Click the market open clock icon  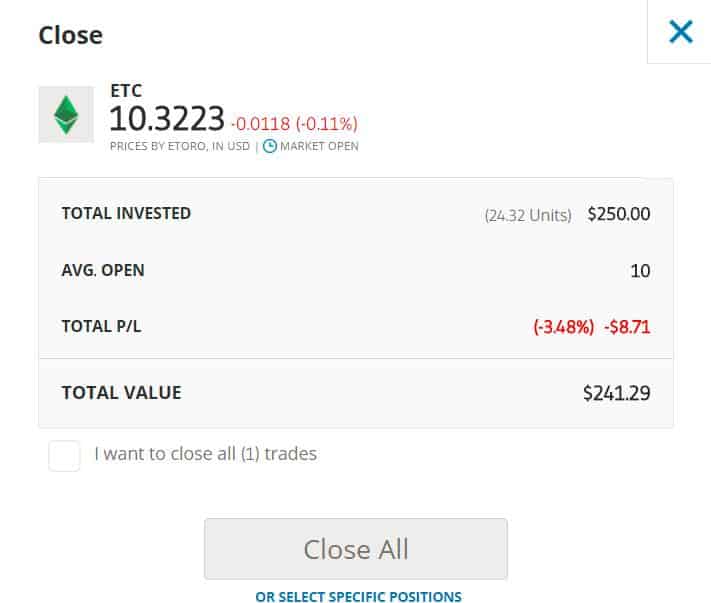[x=269, y=146]
